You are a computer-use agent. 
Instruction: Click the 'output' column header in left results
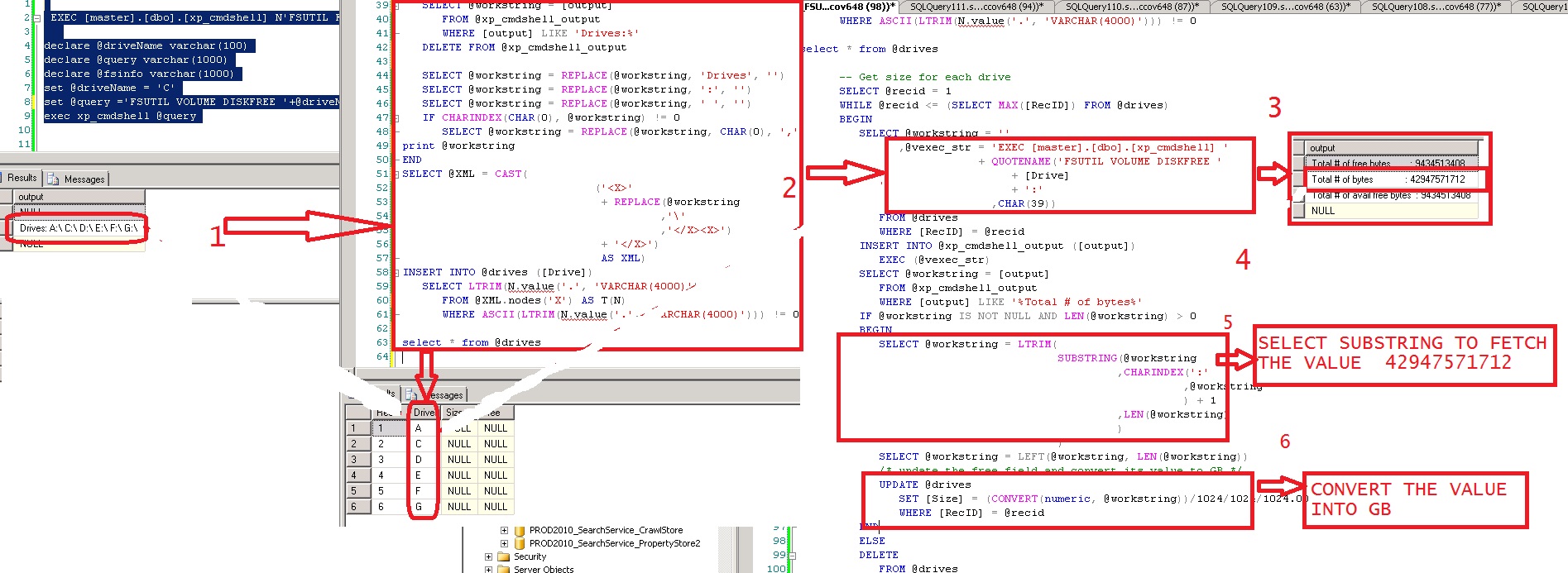click(79, 197)
